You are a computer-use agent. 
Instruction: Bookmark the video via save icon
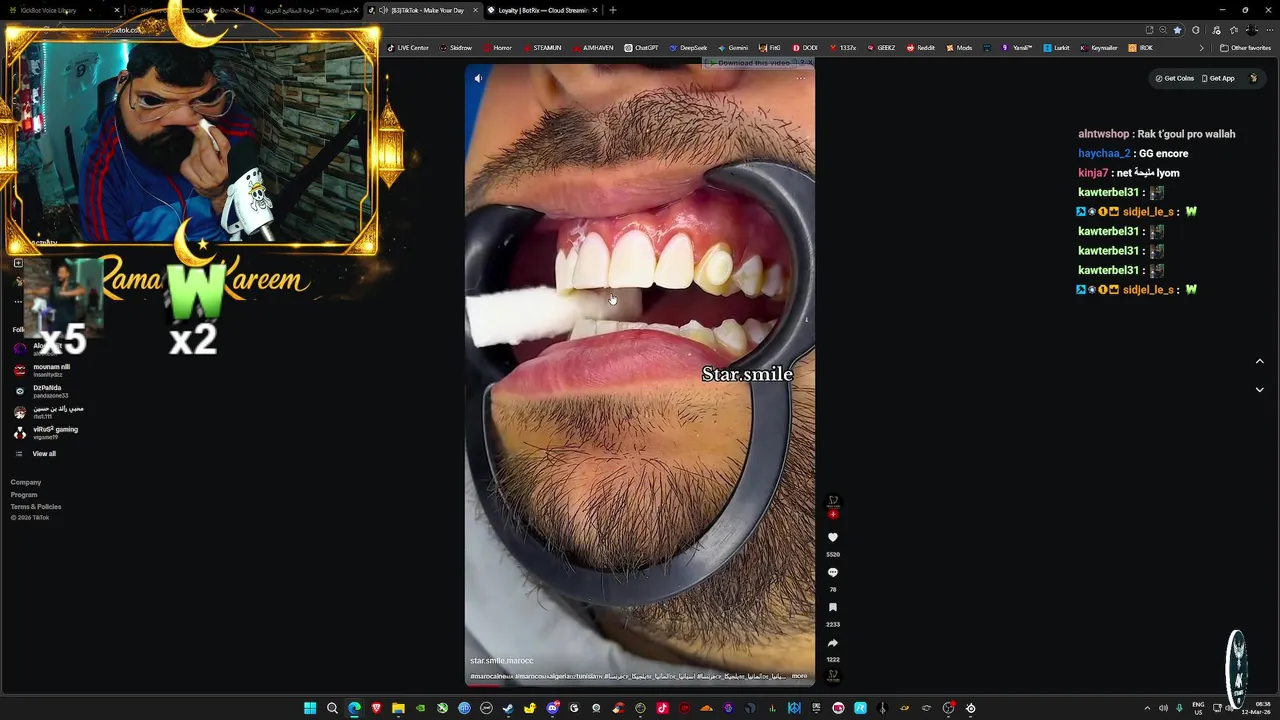pyautogui.click(x=832, y=608)
